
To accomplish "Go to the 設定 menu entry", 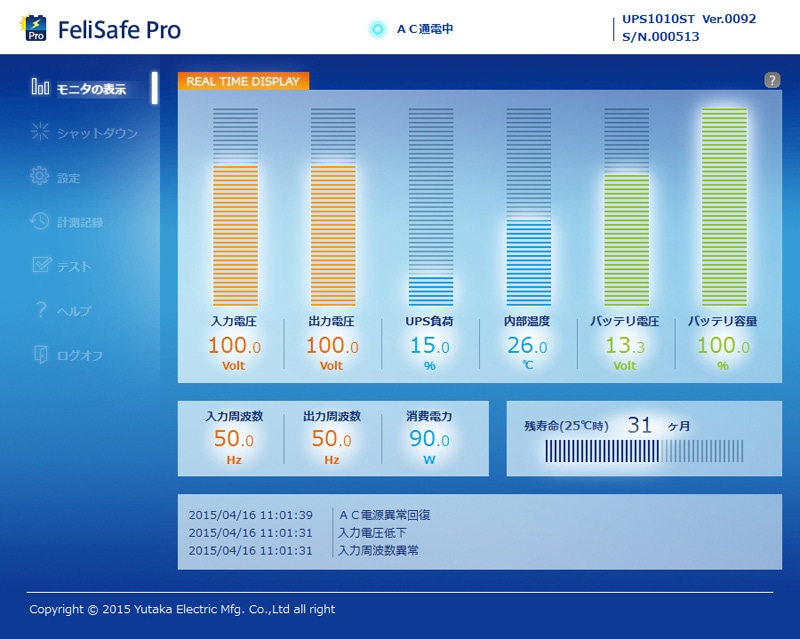I will [x=68, y=178].
